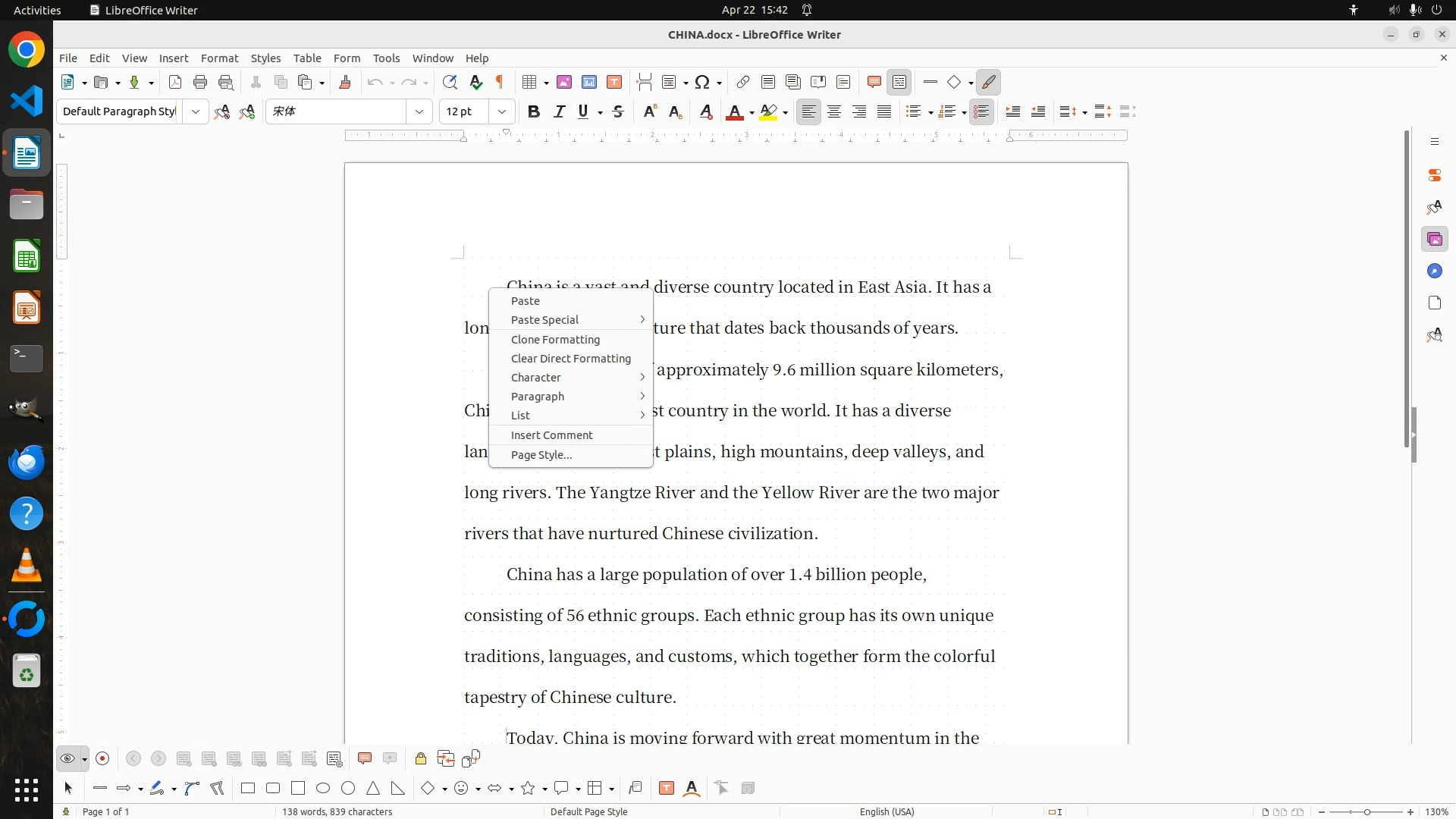Screen dimensions: 1456x819
Task: Click Page Style... context menu entry
Action: pyautogui.click(x=541, y=455)
